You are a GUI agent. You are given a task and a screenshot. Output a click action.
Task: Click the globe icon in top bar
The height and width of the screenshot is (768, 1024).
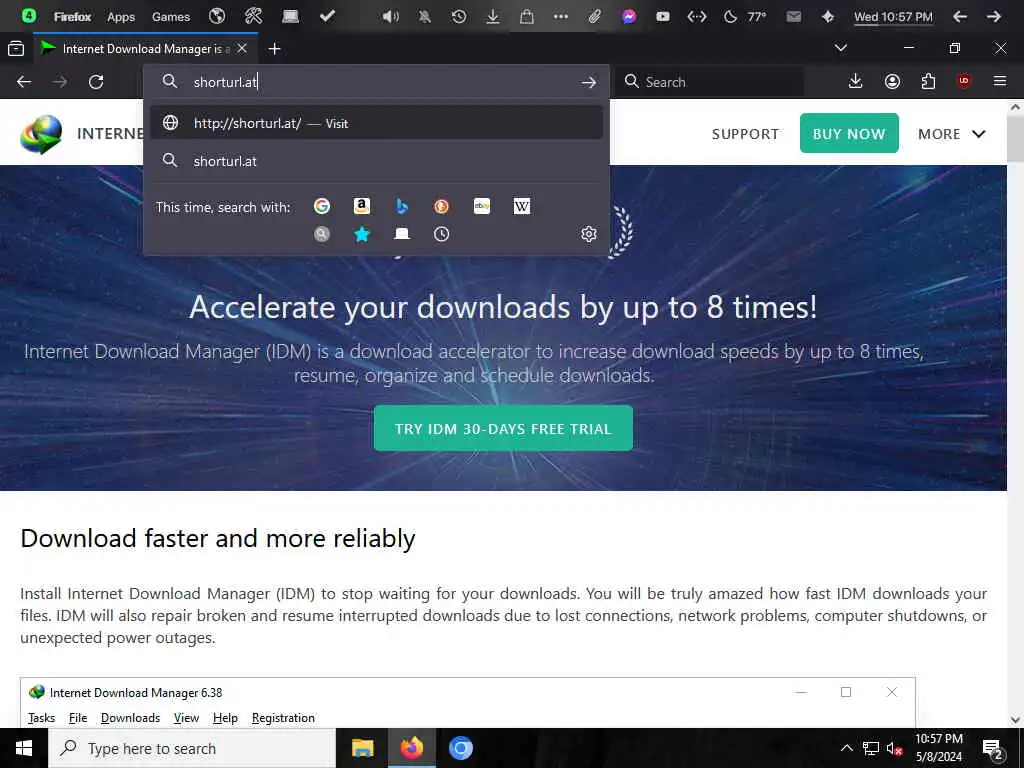click(x=217, y=16)
